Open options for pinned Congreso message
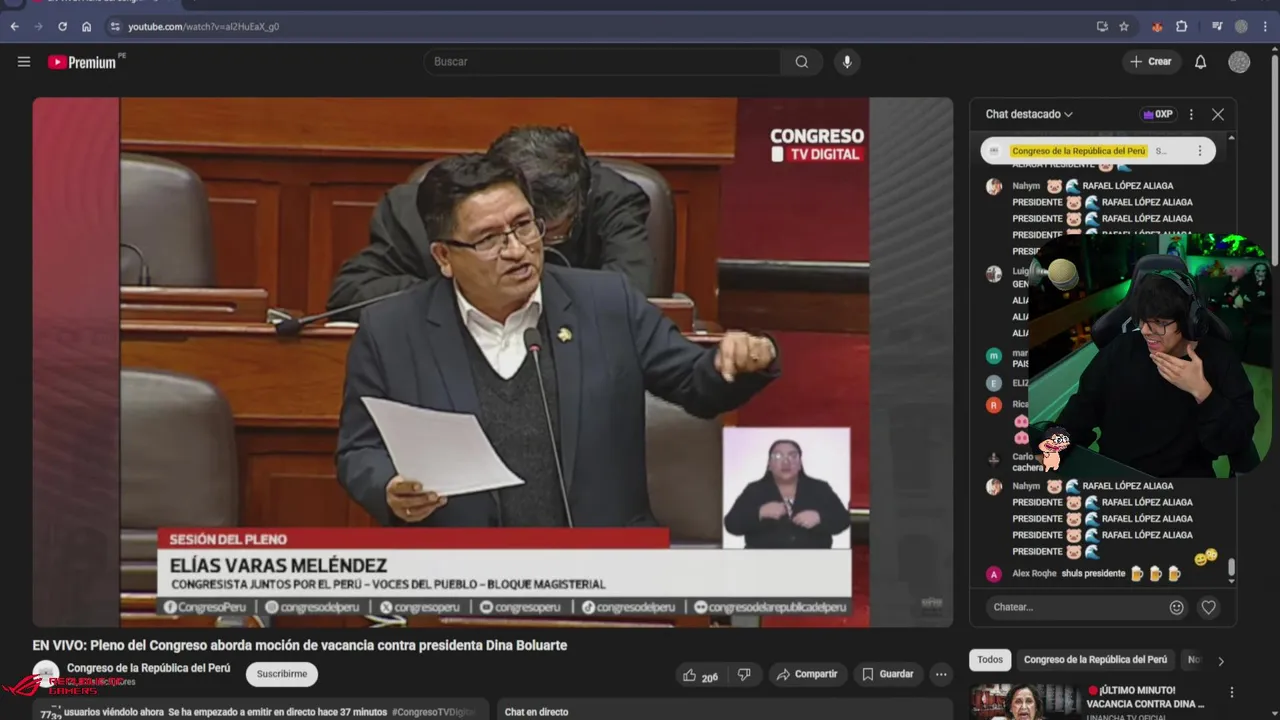The image size is (1280, 720). tap(1200, 151)
